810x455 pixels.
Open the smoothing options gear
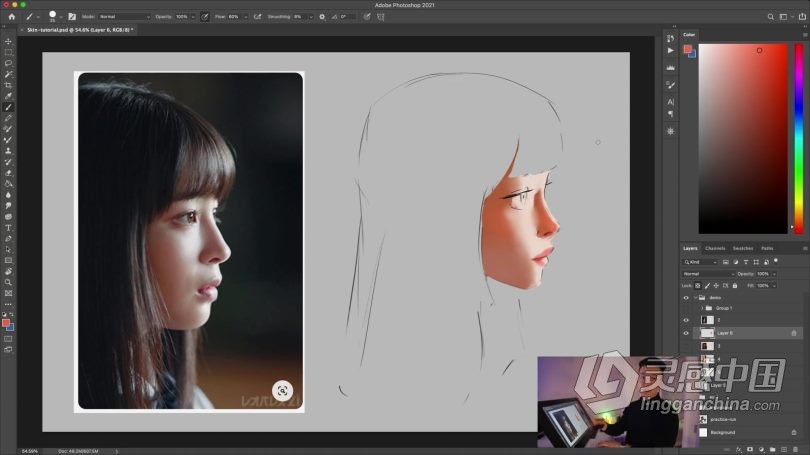tap(322, 17)
